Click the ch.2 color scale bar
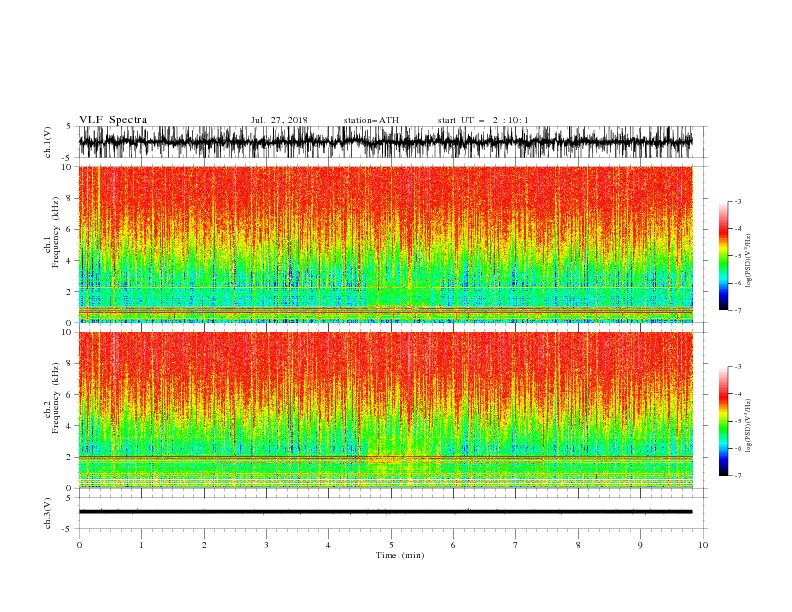Image resolution: width=792 pixels, height=612 pixels. tap(723, 421)
